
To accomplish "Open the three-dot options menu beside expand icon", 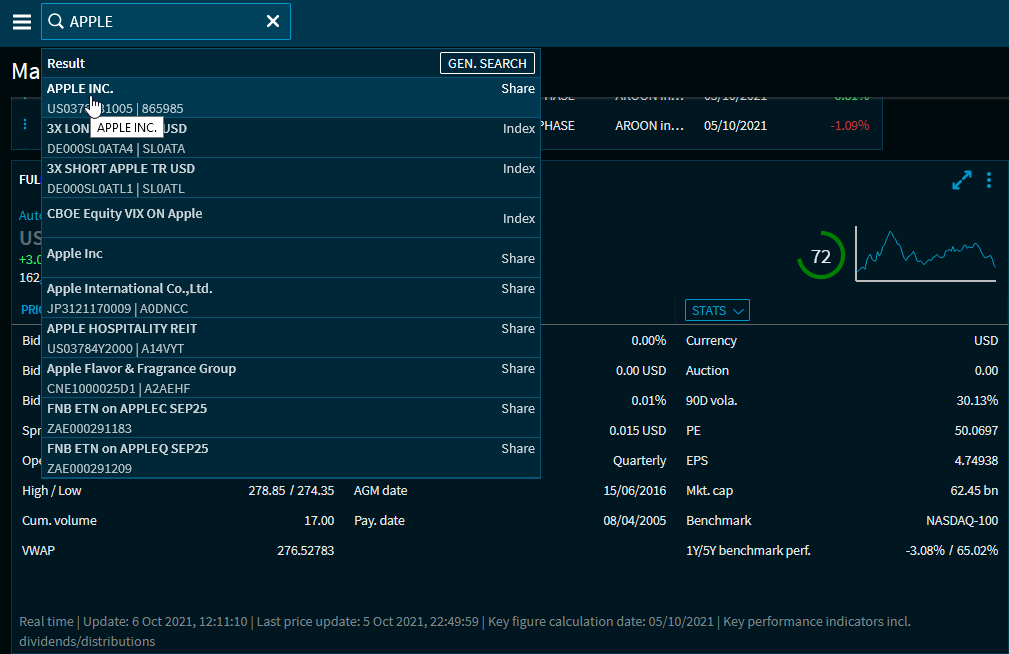I will coord(989,180).
